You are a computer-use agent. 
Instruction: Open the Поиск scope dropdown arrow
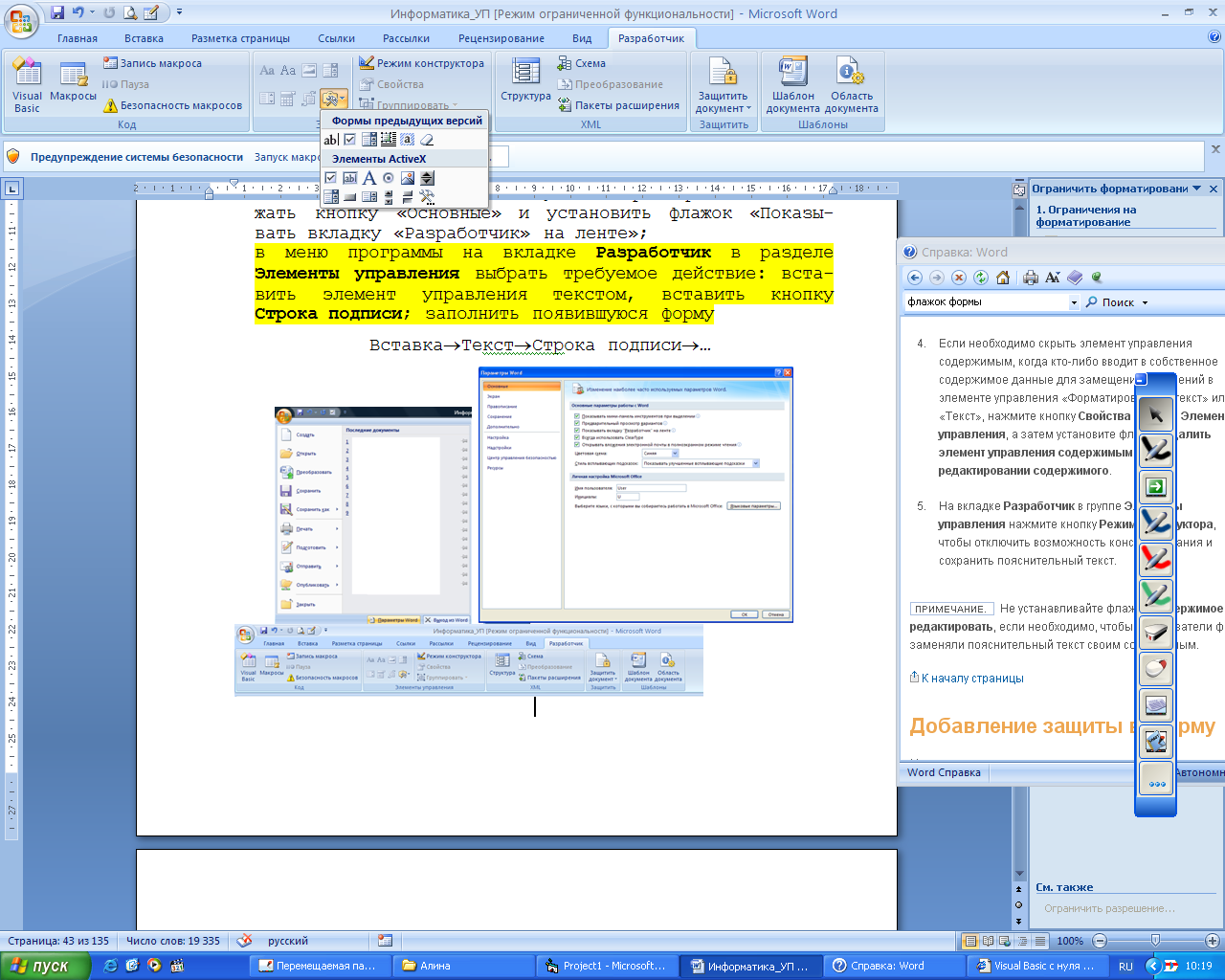point(1145,302)
